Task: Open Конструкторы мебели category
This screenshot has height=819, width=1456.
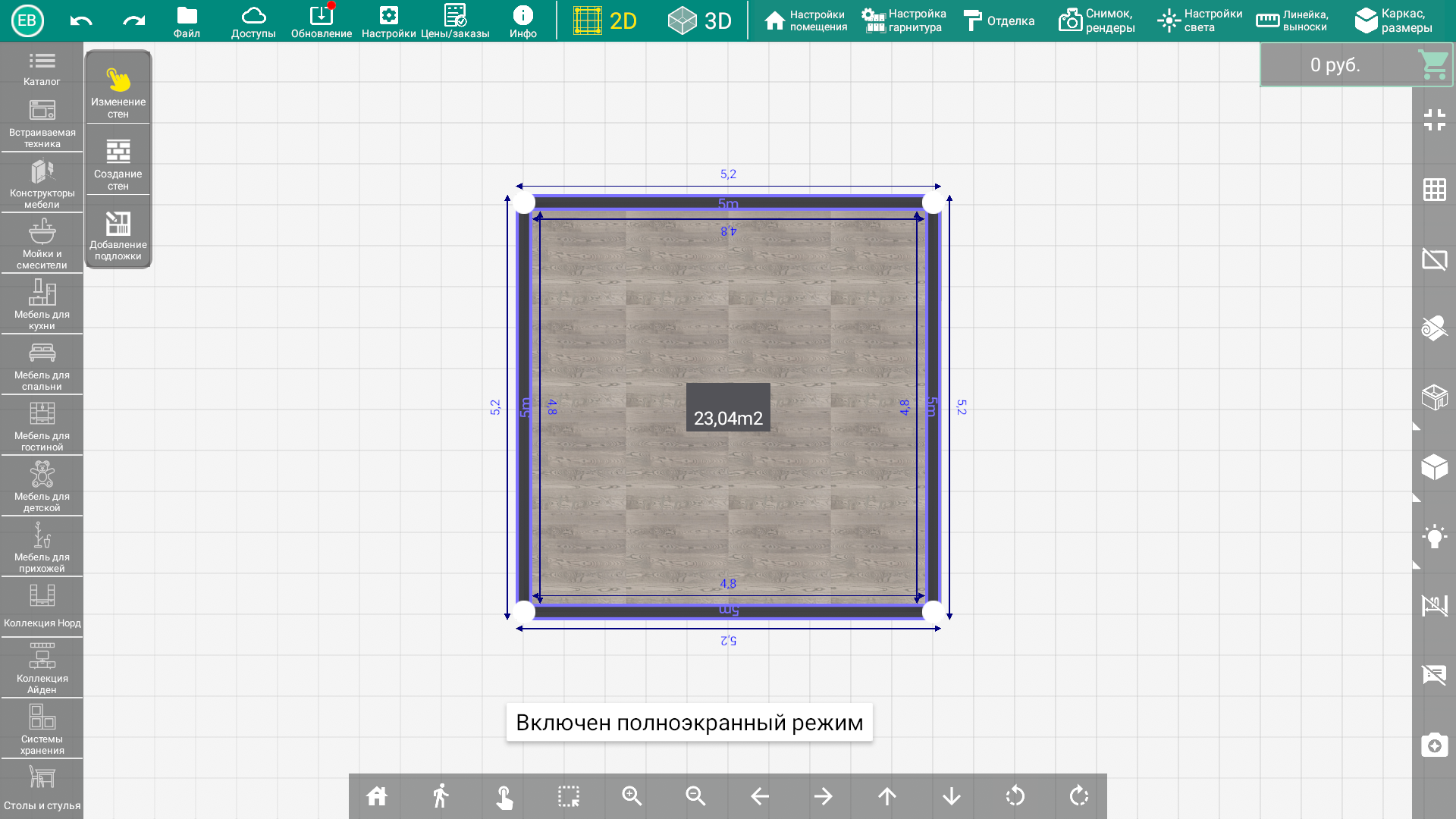Action: pos(42,184)
